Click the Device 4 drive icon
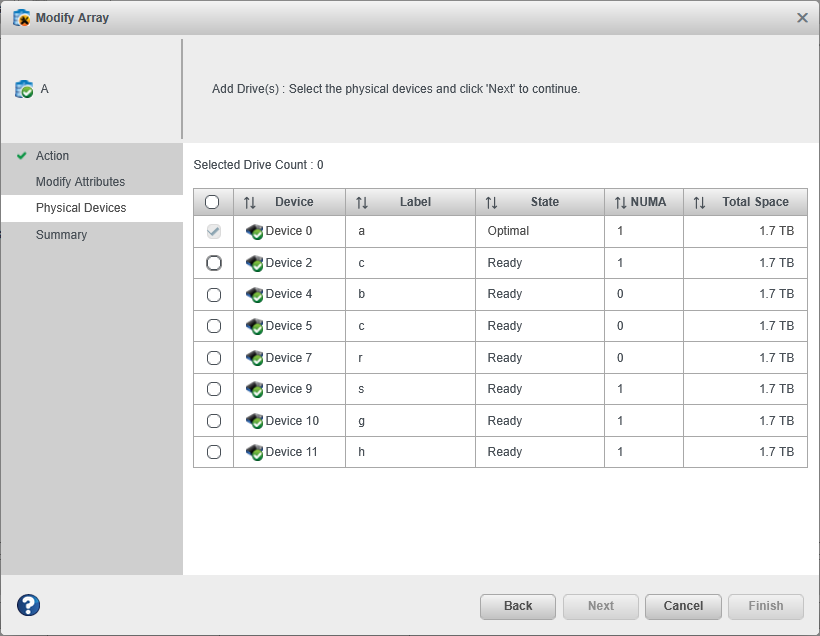 (254, 295)
